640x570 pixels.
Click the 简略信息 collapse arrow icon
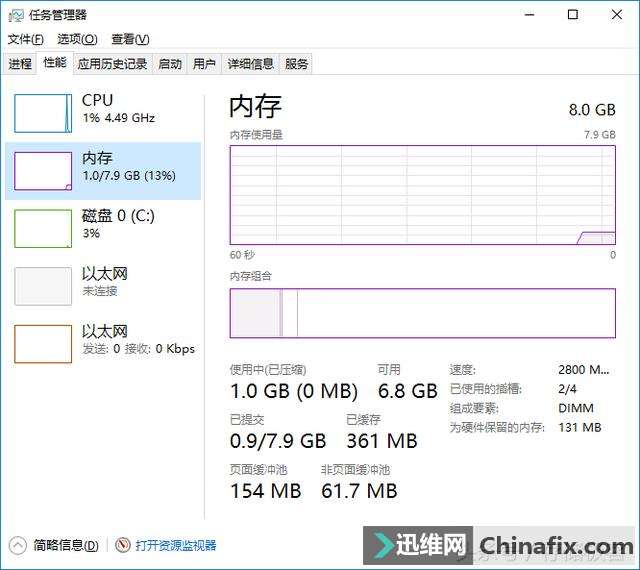18,546
